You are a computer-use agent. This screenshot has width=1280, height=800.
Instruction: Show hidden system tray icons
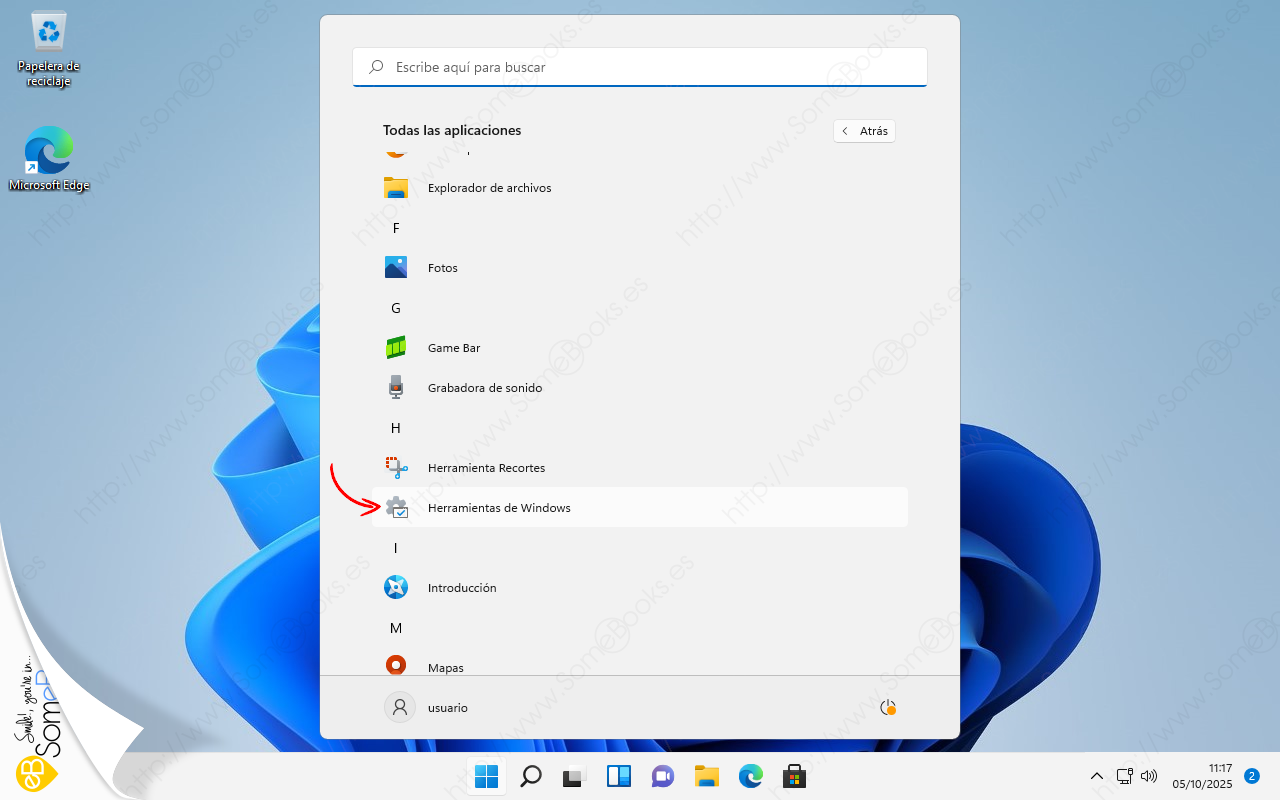1097,776
